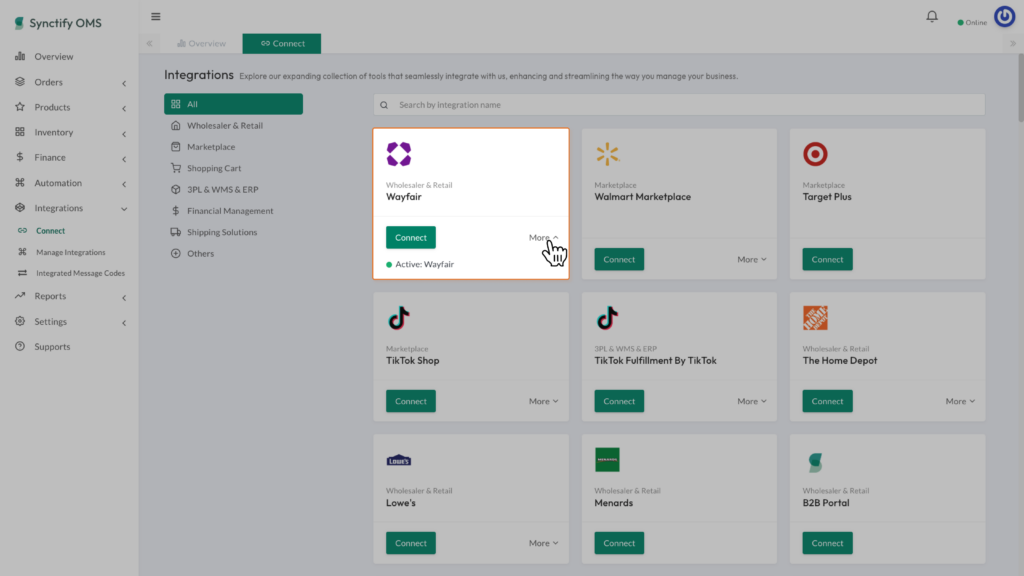Select the Connect tab

pos(282,43)
